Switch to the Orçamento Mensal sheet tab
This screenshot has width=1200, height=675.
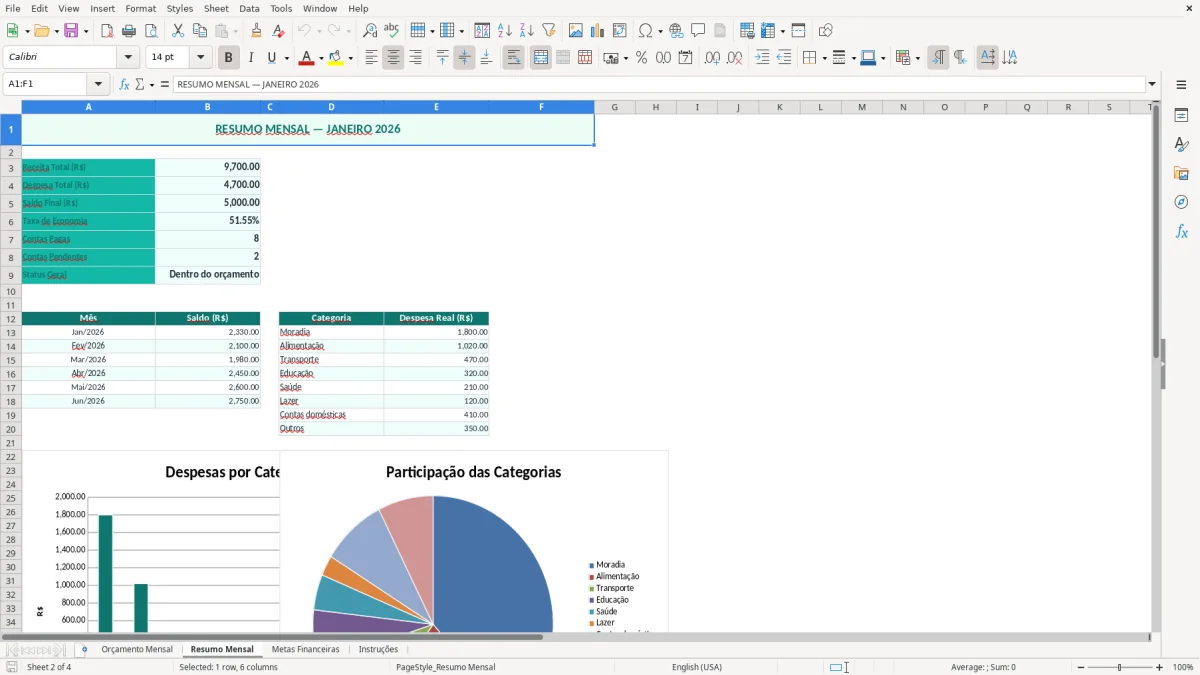point(137,649)
